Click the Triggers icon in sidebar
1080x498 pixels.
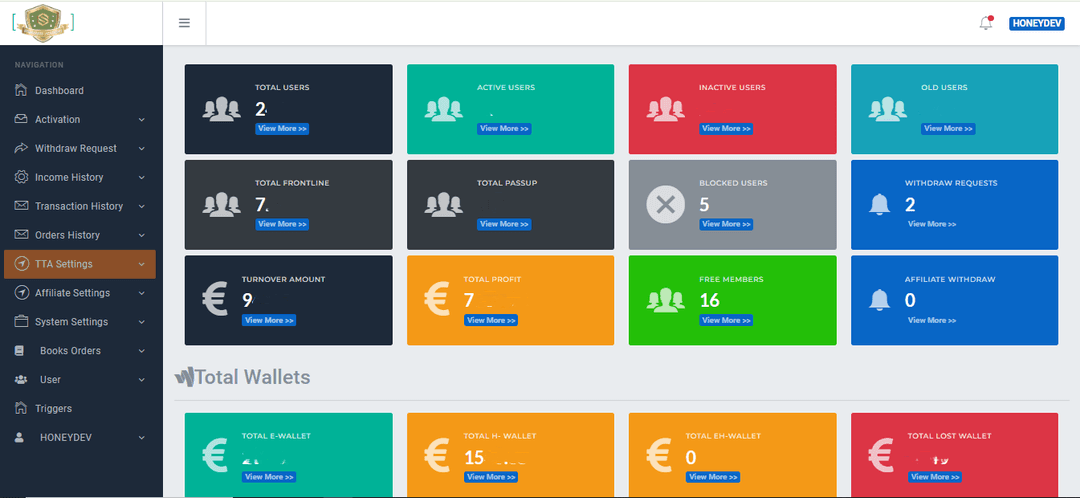point(22,408)
